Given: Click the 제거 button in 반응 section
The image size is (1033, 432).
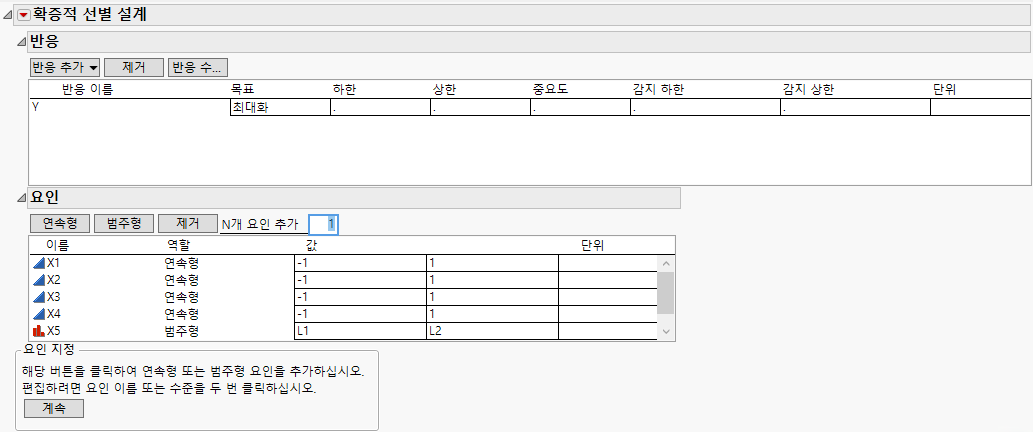Looking at the screenshot, I should (x=134, y=67).
